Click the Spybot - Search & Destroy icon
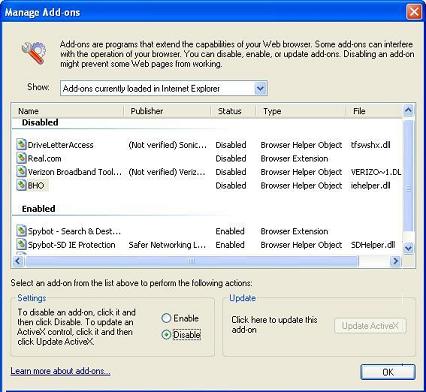Image resolution: width=426 pixels, height=392 pixels. tap(21, 231)
